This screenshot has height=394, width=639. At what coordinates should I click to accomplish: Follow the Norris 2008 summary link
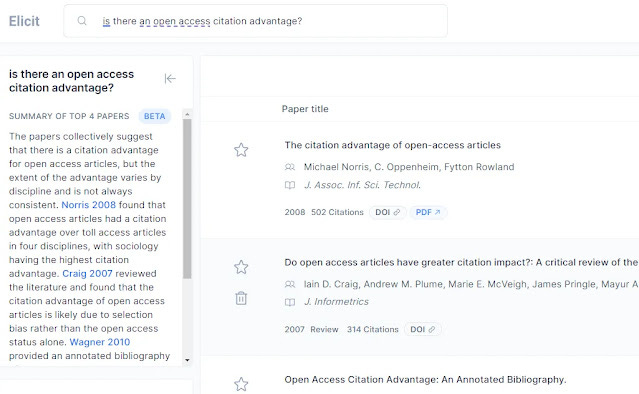click(x=88, y=205)
